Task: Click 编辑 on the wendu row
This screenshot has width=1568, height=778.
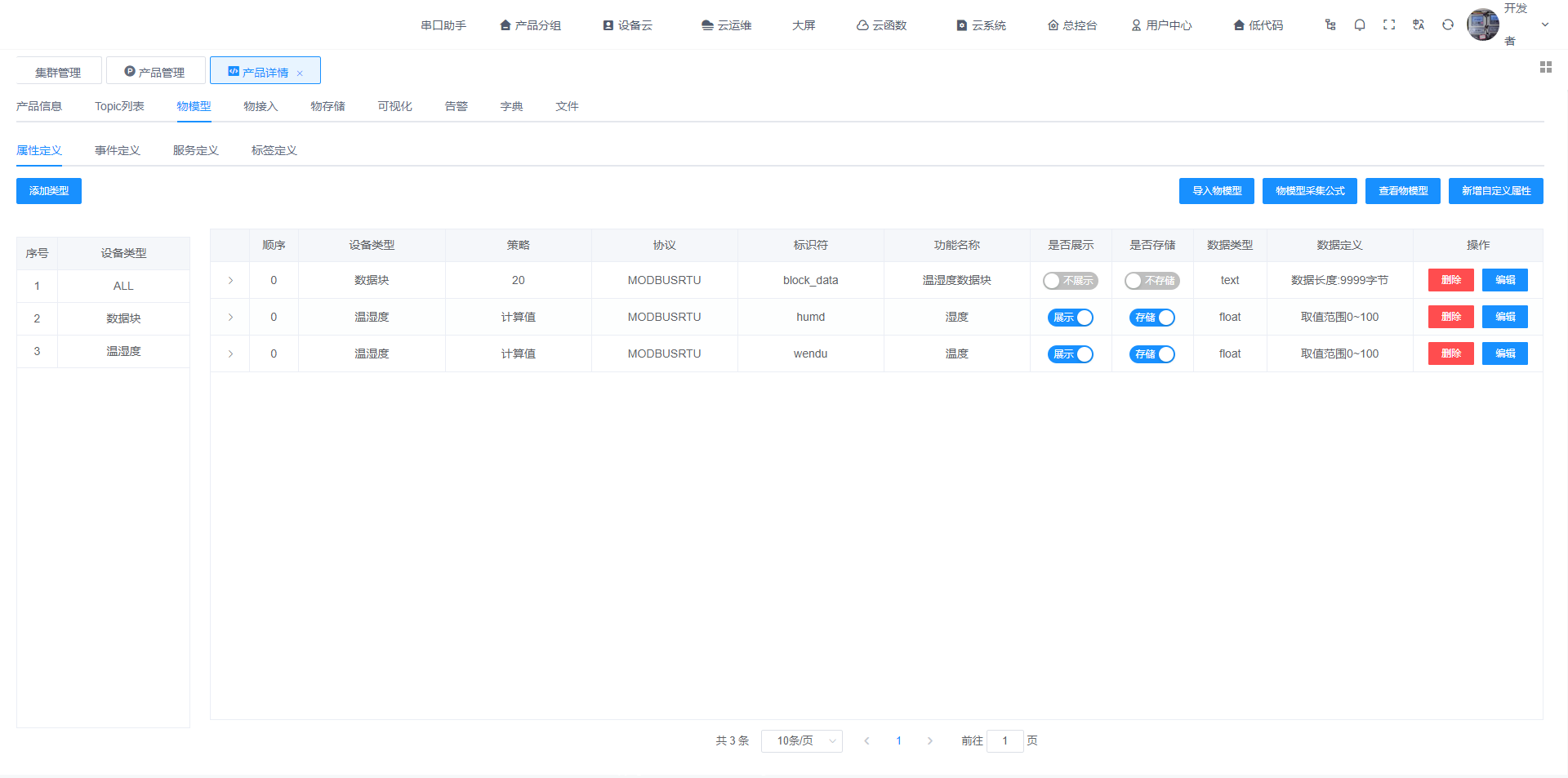Action: [1504, 353]
